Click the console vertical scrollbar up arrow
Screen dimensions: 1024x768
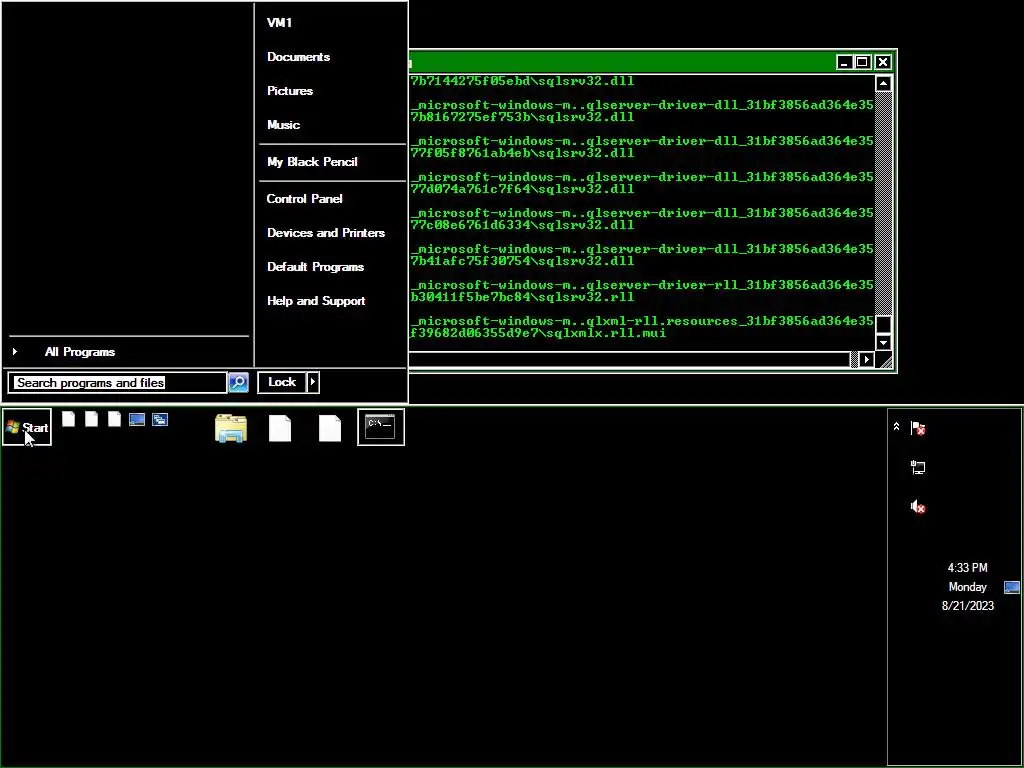click(x=883, y=83)
